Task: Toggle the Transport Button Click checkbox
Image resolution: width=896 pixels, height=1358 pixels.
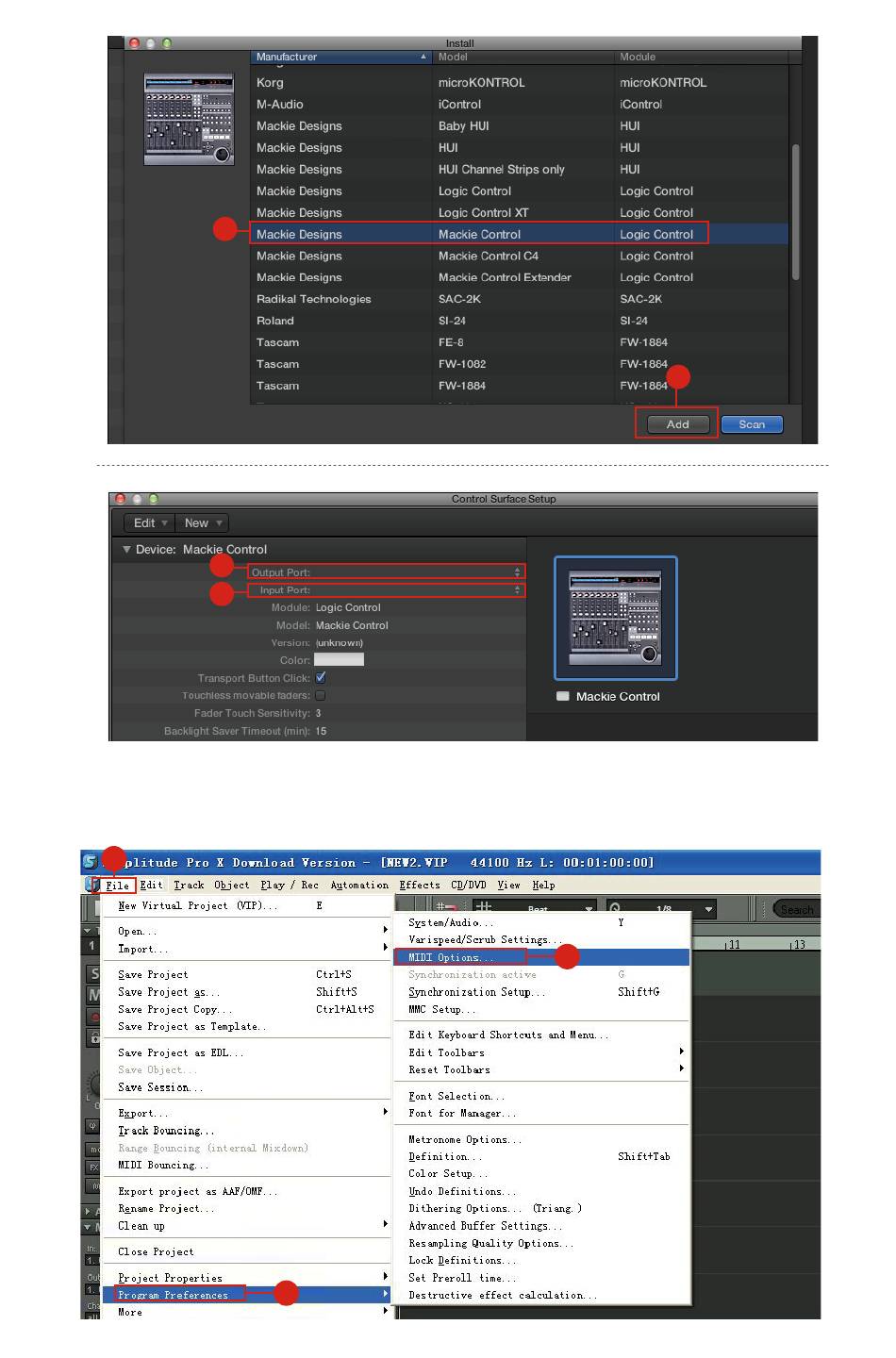Action: pyautogui.click(x=321, y=678)
